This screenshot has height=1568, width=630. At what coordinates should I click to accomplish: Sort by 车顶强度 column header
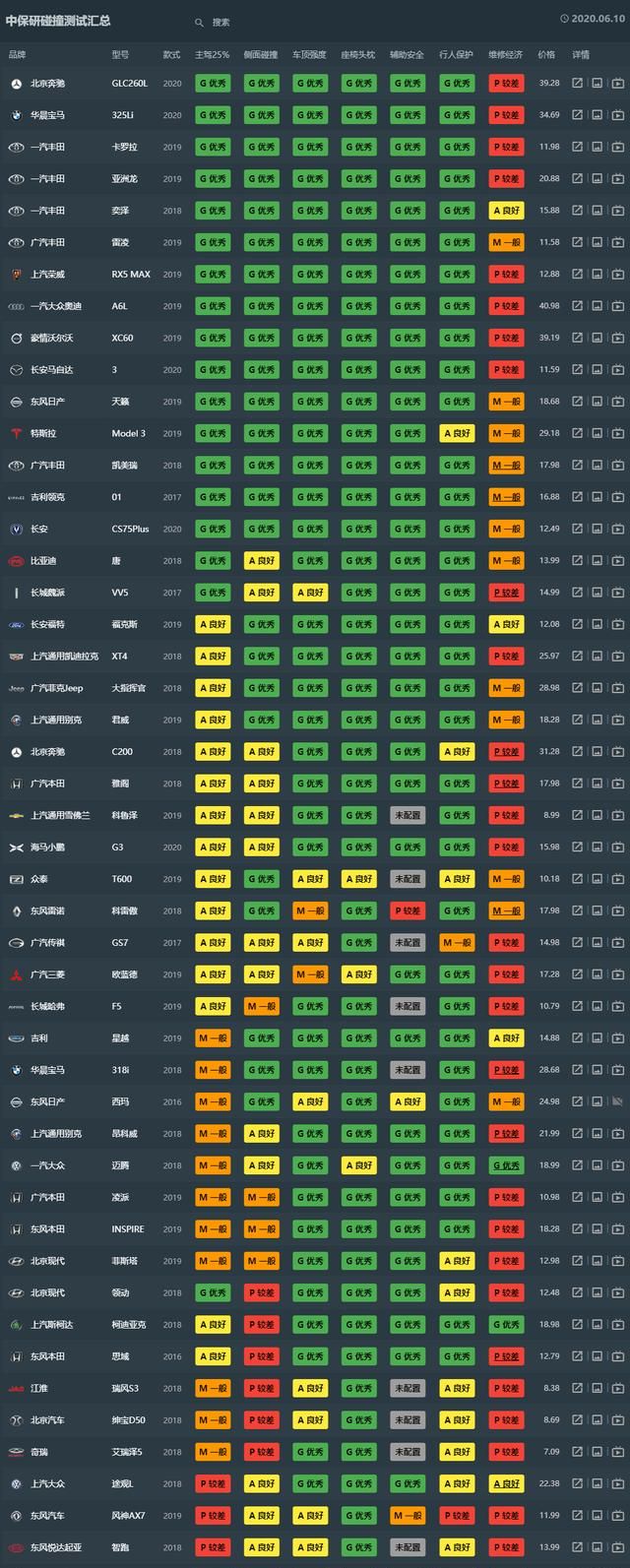point(309,55)
